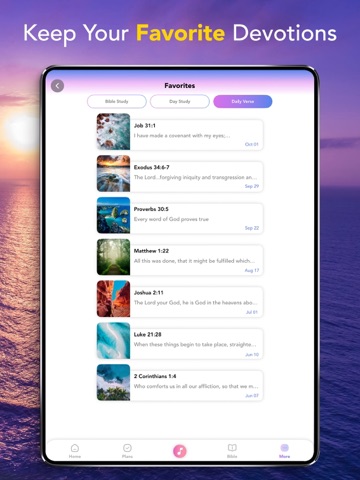
Task: Click the Jun 10 date label
Action: click(x=252, y=355)
